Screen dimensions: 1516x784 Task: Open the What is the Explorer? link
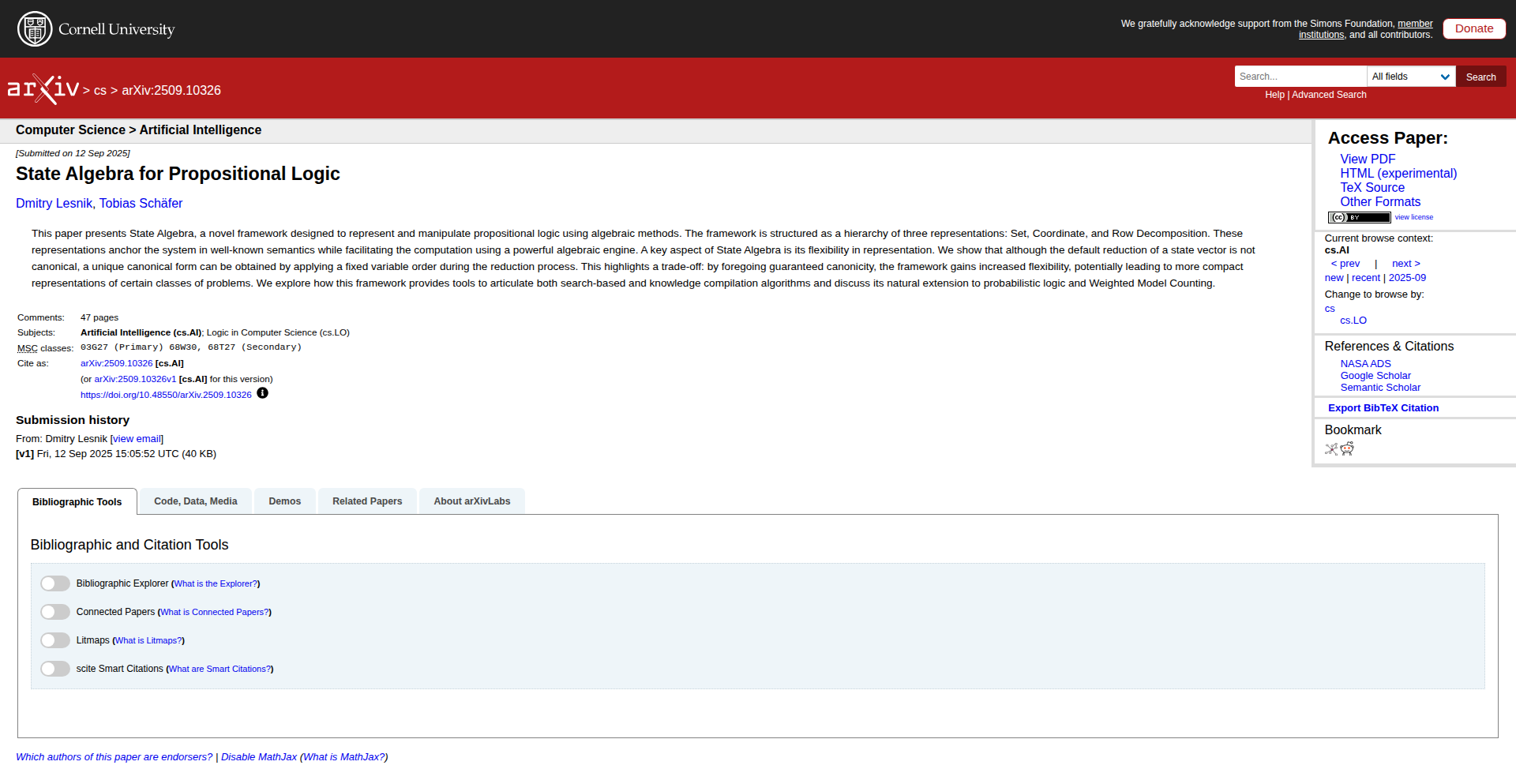[x=216, y=583]
